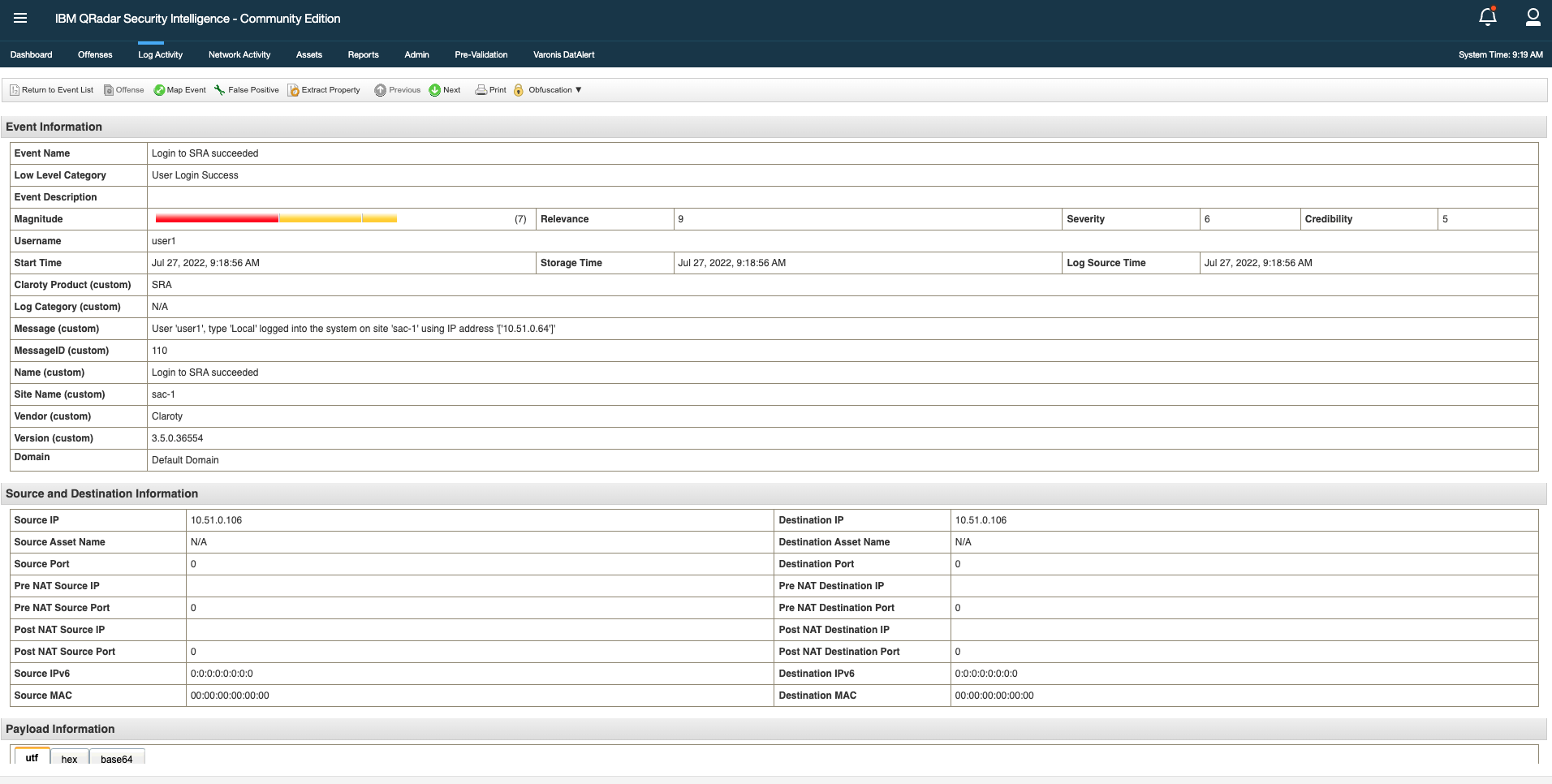Open the Varonis DatAlert tab
This screenshot has width=1552, height=784.
tap(564, 54)
